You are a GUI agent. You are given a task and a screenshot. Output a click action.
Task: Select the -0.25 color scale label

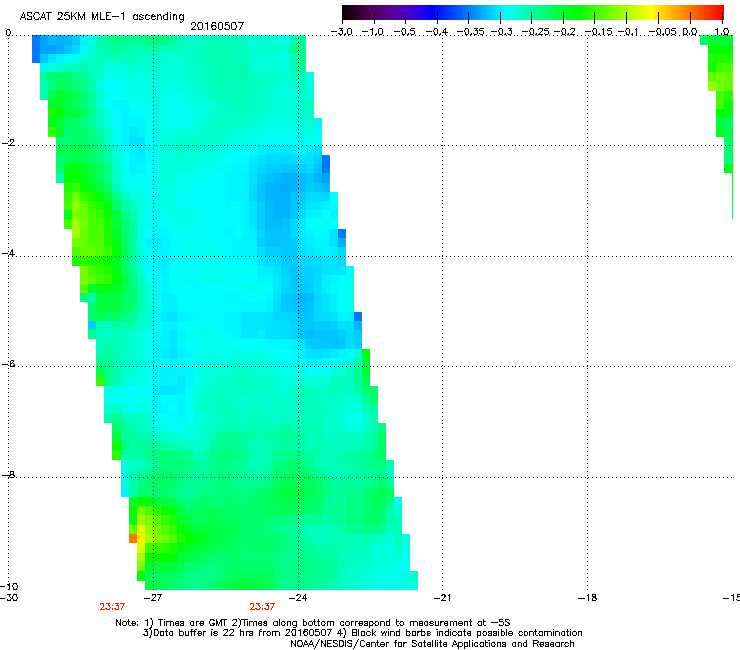536,32
